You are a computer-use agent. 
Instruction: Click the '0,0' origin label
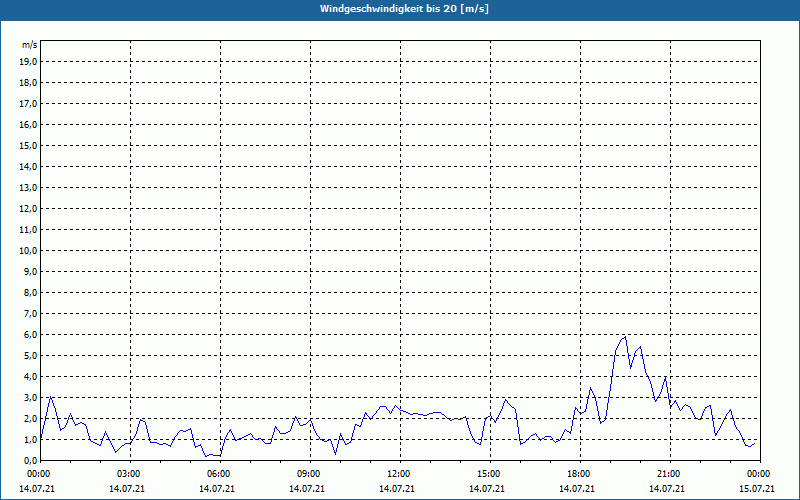click(x=30, y=460)
